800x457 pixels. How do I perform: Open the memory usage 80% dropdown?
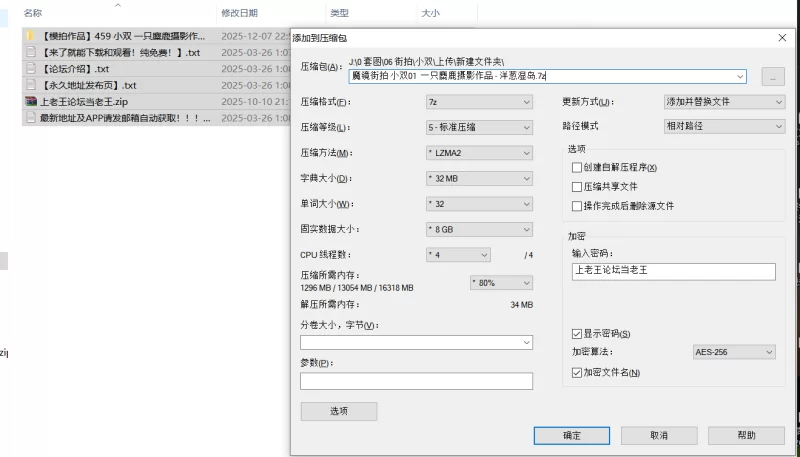[x=501, y=283]
